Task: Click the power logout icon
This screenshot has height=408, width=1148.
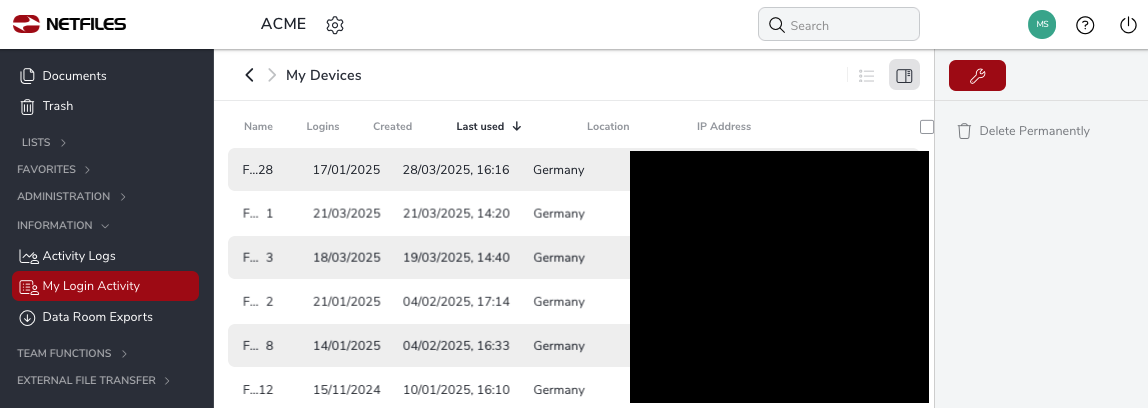Action: (1128, 25)
